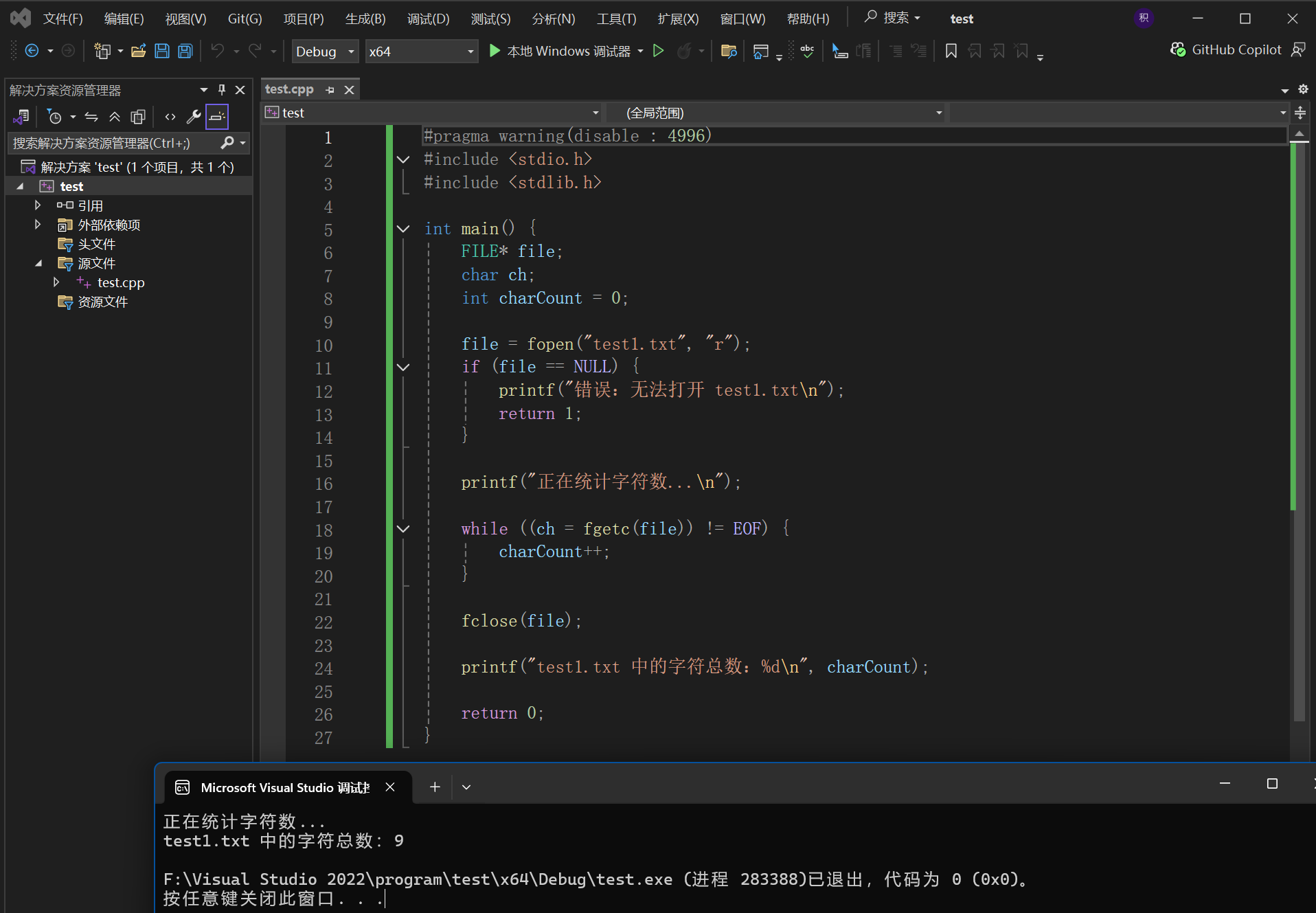Click the abc spell checker icon
This screenshot has height=913, width=1316.
pos(808,51)
